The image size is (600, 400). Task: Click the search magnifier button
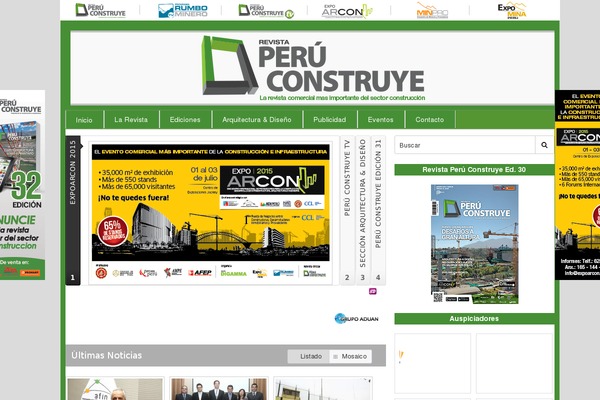[544, 145]
